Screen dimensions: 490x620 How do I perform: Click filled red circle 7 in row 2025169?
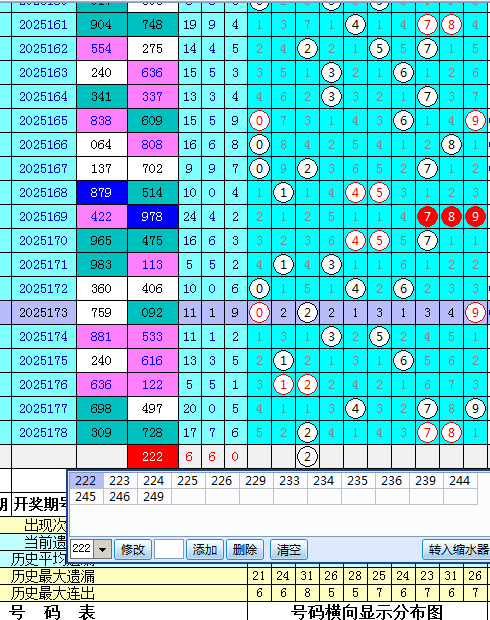[427, 217]
